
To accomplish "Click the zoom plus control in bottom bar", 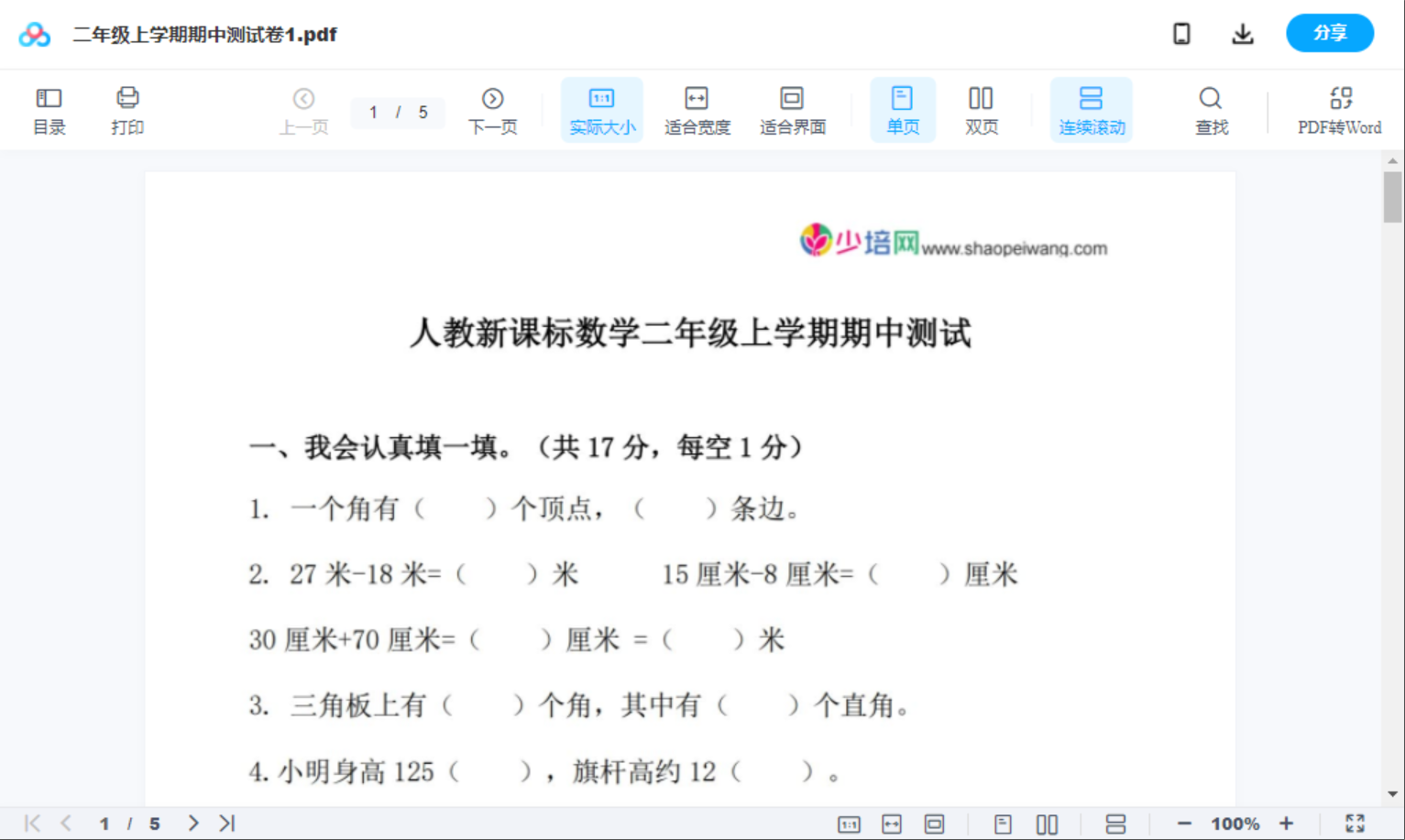I will [x=1287, y=823].
